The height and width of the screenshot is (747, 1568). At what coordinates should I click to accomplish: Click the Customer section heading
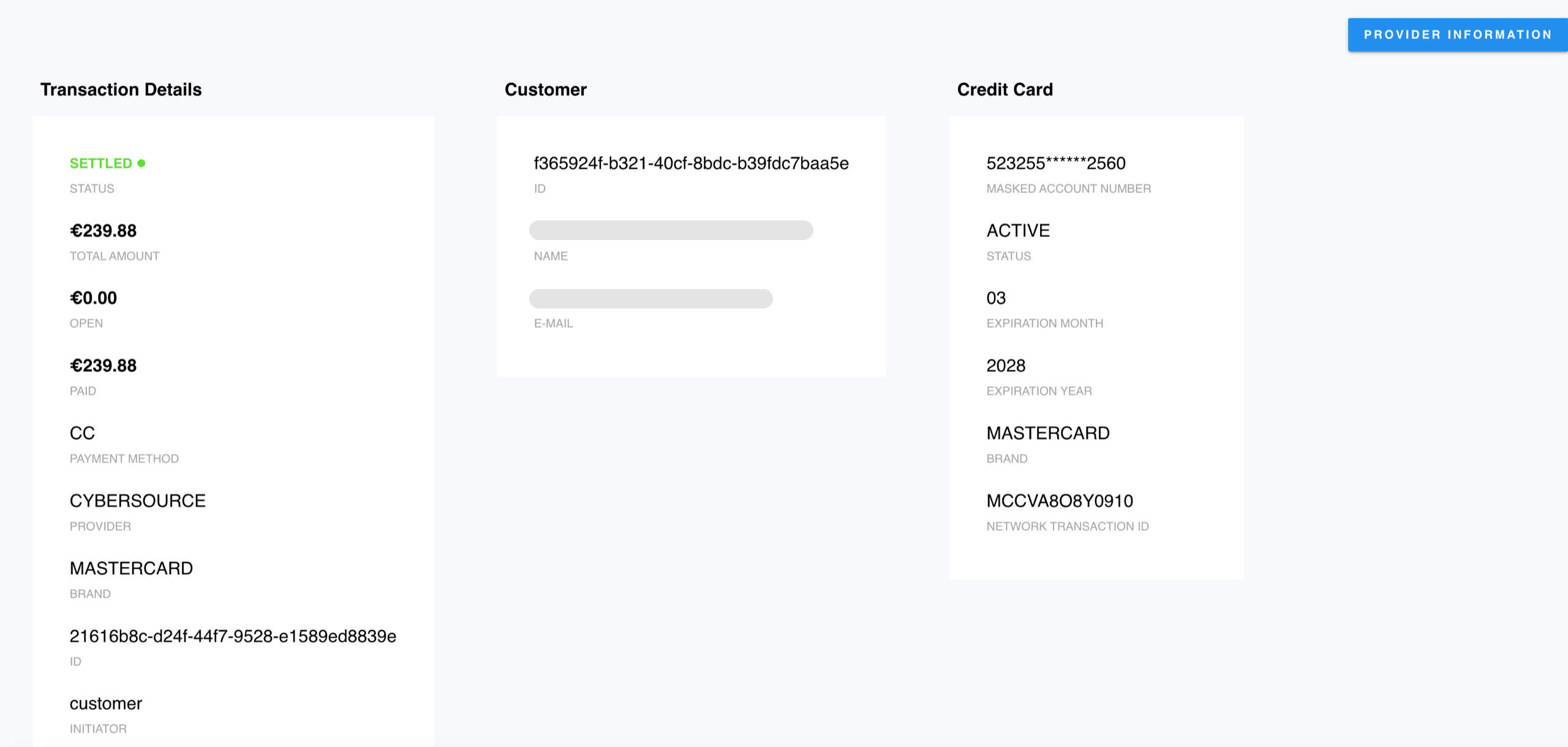pyautogui.click(x=545, y=89)
